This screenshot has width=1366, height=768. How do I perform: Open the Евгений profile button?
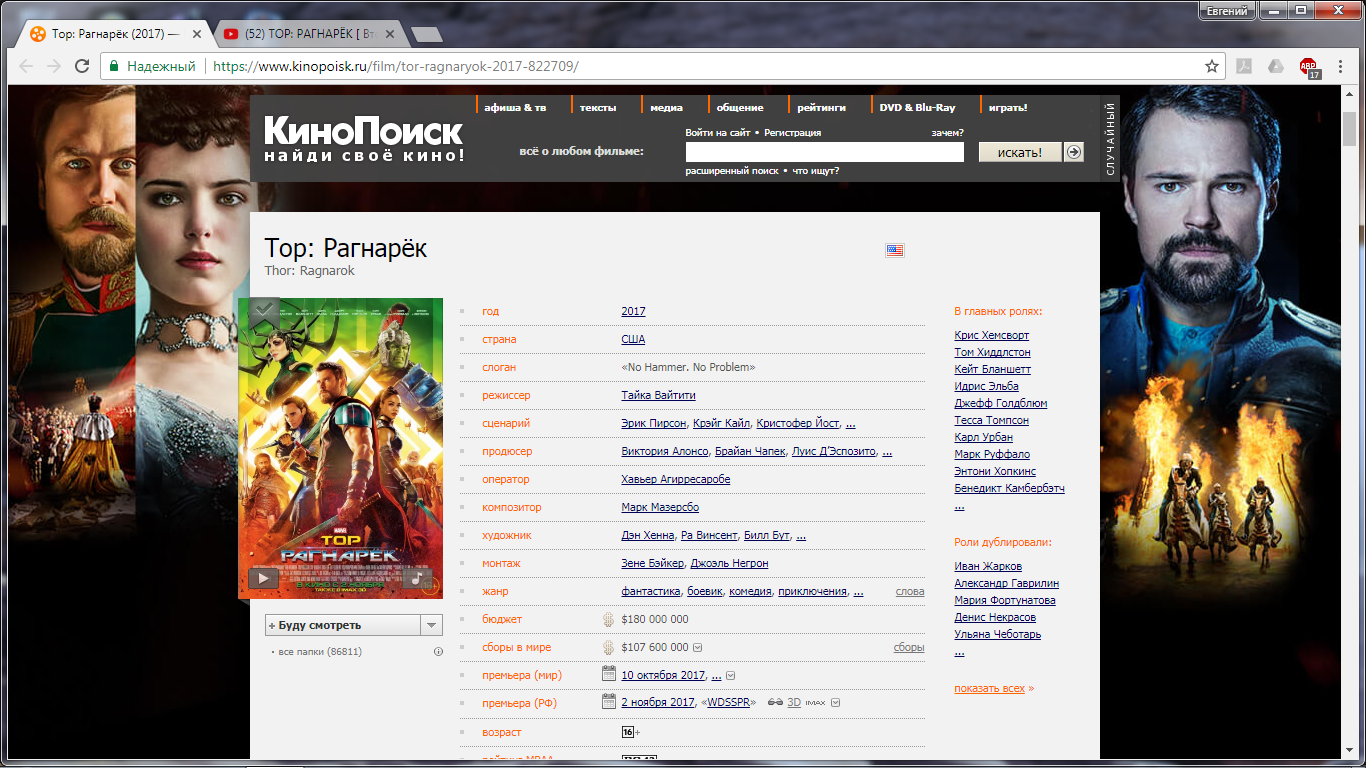coord(1227,11)
